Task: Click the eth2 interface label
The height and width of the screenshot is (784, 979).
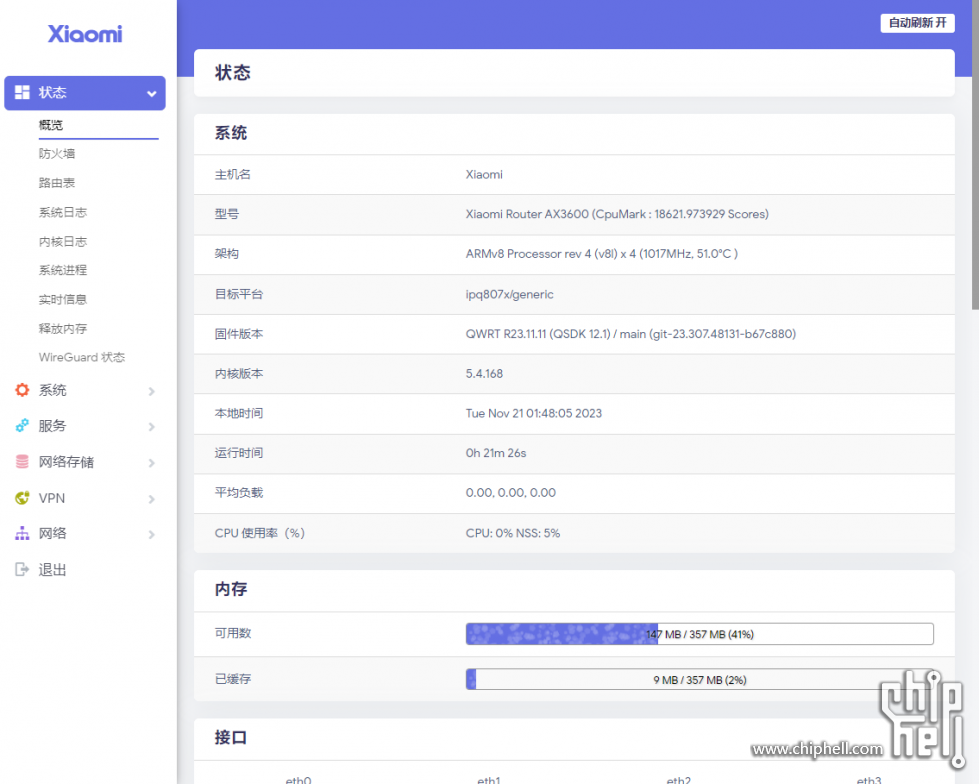Action: pyautogui.click(x=679, y=780)
